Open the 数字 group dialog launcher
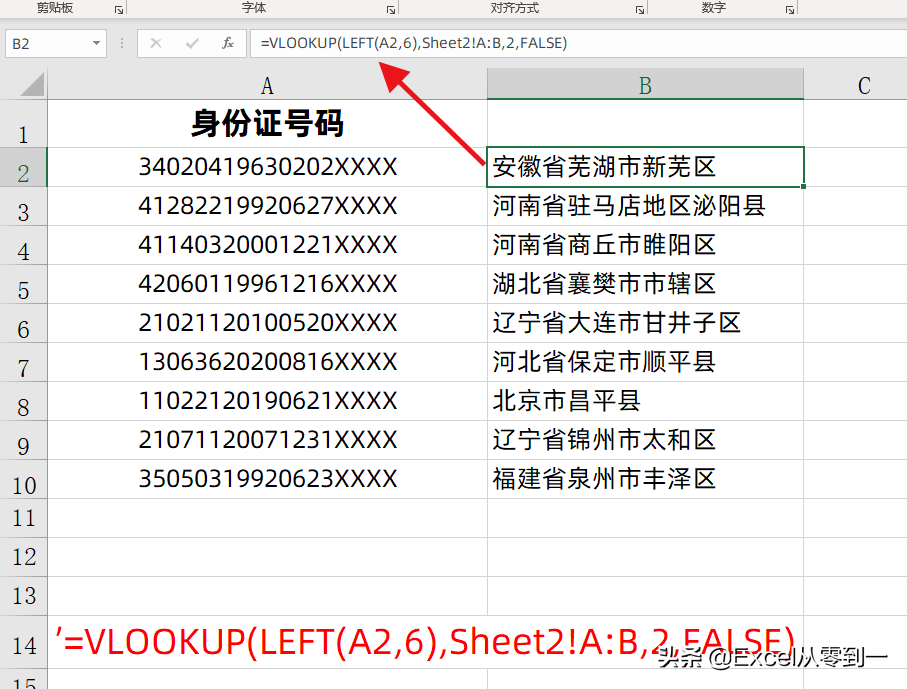The width and height of the screenshot is (907, 689). 789,10
